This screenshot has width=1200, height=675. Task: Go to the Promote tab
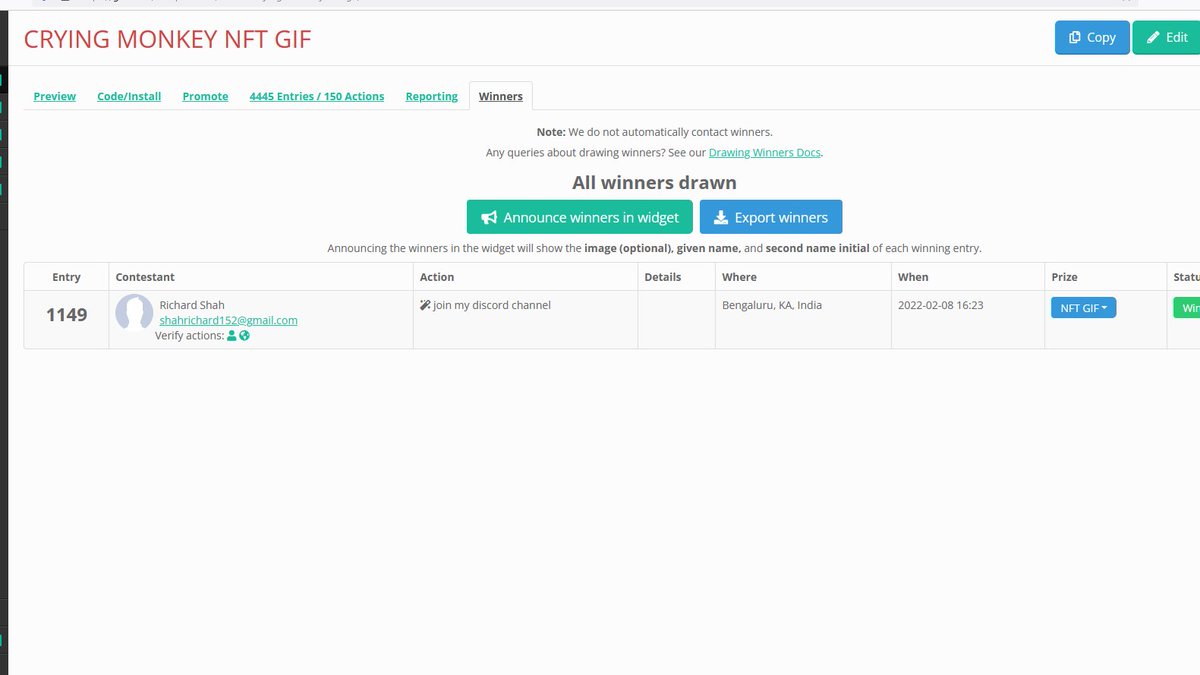point(205,96)
